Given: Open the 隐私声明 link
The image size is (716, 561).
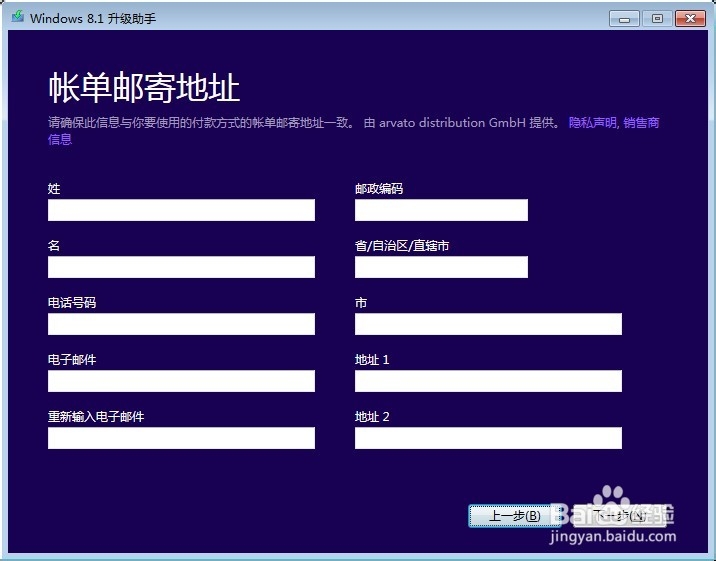Looking at the screenshot, I should (x=593, y=123).
